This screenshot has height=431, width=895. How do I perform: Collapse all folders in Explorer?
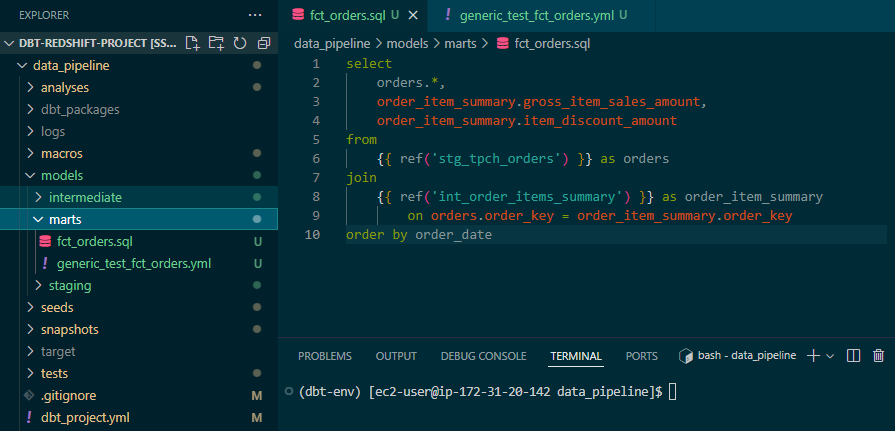264,43
